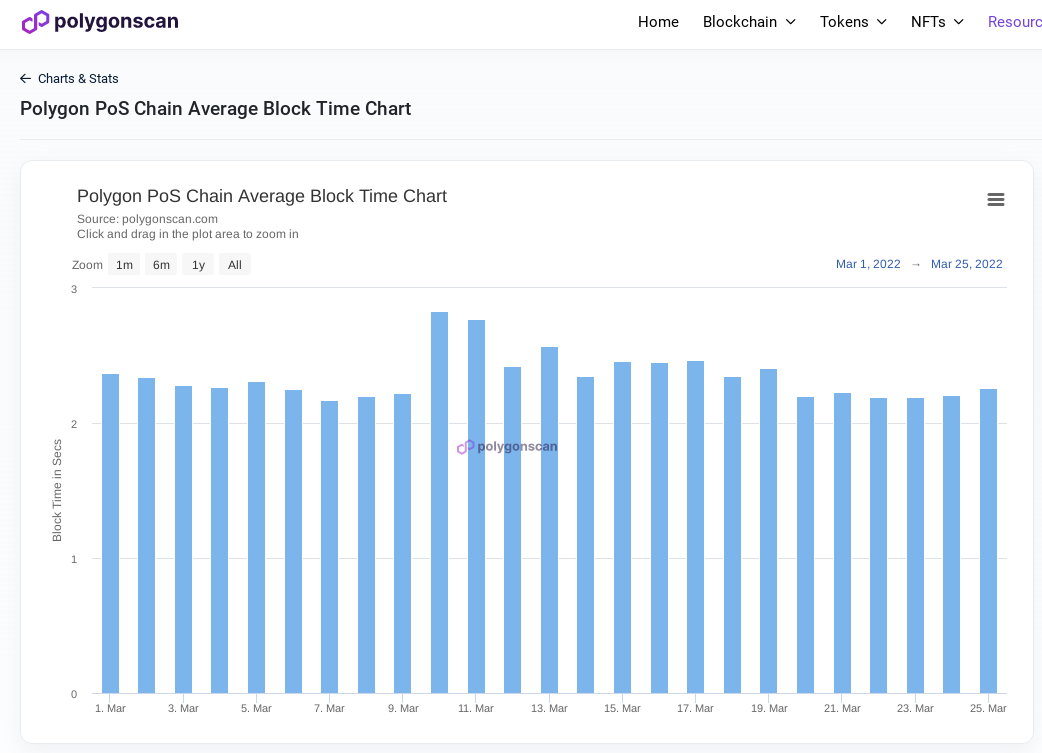This screenshot has width=1042, height=753.
Task: Show All data in chart zoom
Action: click(234, 265)
